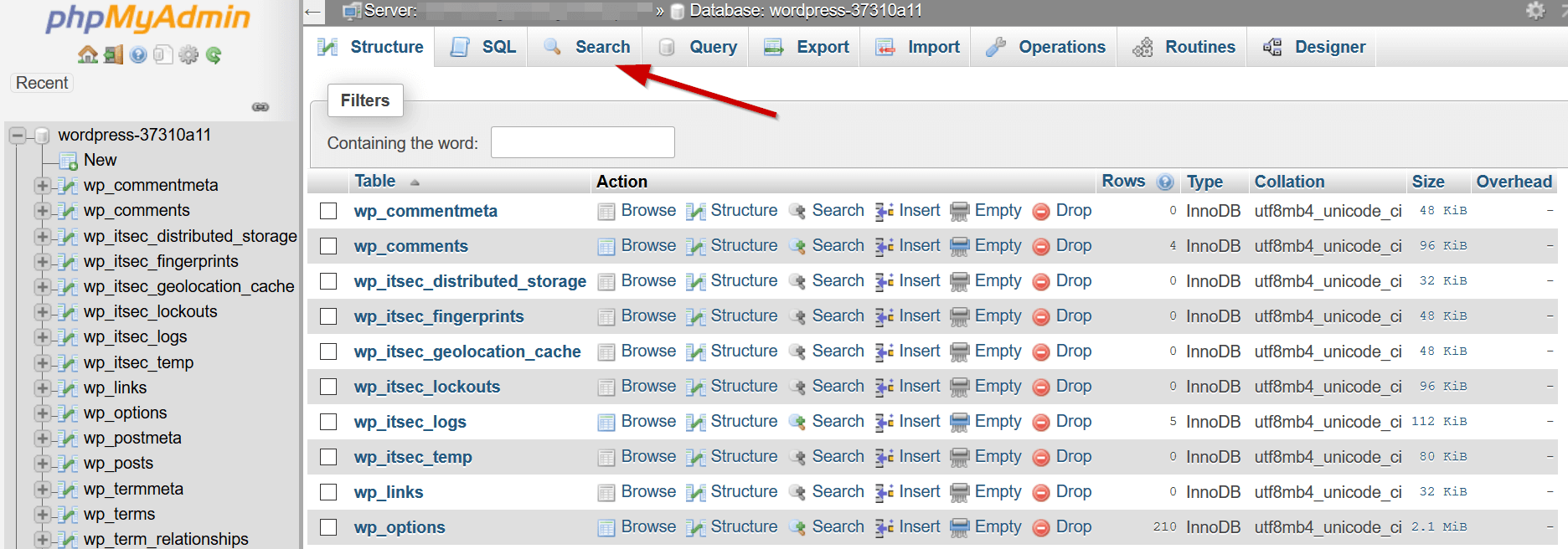This screenshot has height=549, width=1568.
Task: Click page settings gear at top right
Action: (1534, 11)
